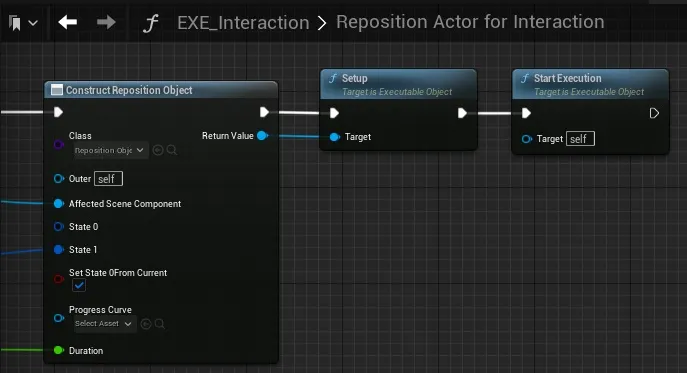The width and height of the screenshot is (687, 373).
Task: Click Start Execution Target self field
Action: coord(580,139)
